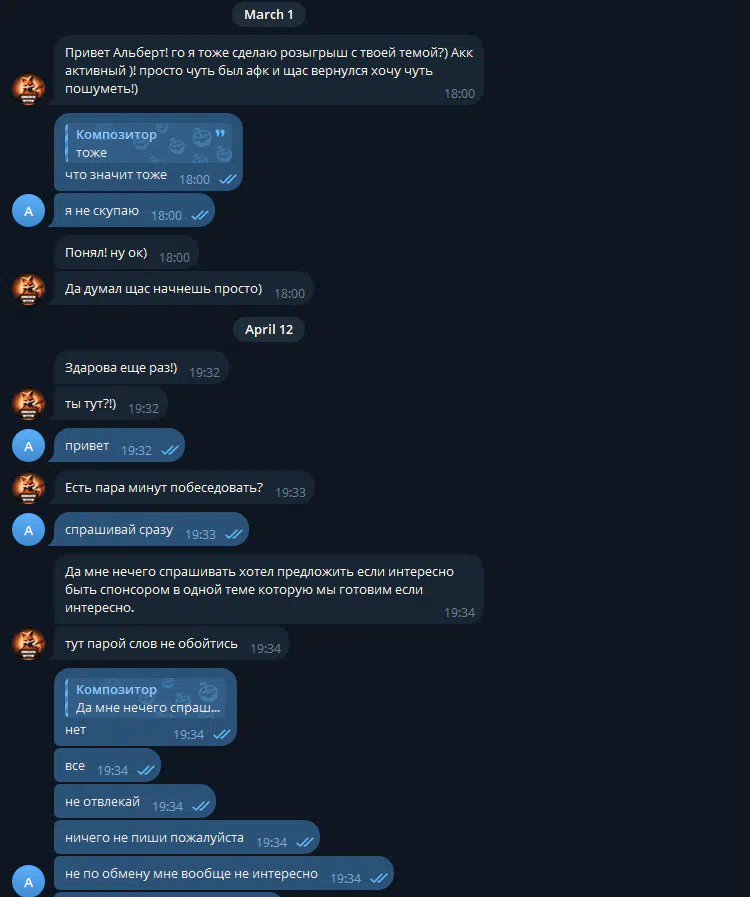Select the message 'не отвлекай'
The height and width of the screenshot is (897, 750).
135,801
